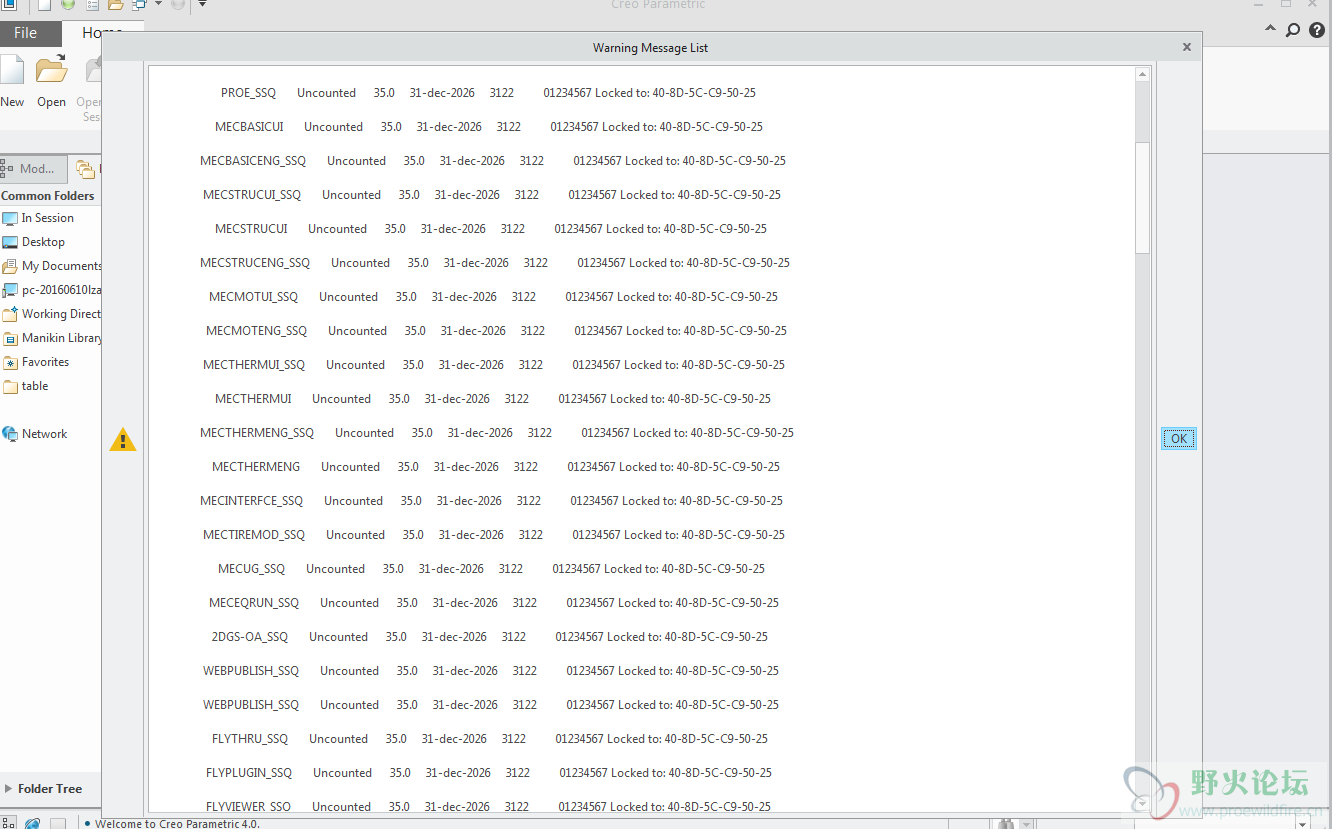This screenshot has height=829, width=1332.
Task: Select the Folder Browser navigator tab icon
Action: click(x=85, y=169)
